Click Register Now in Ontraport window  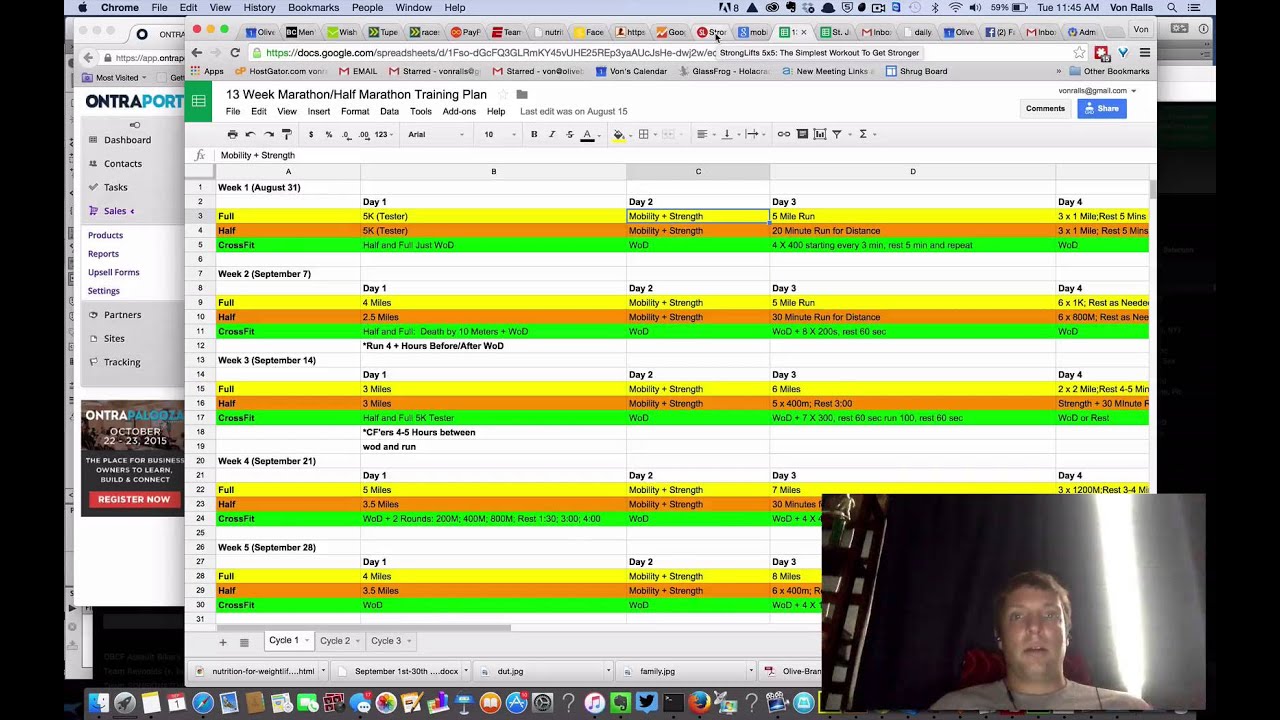[x=134, y=499]
